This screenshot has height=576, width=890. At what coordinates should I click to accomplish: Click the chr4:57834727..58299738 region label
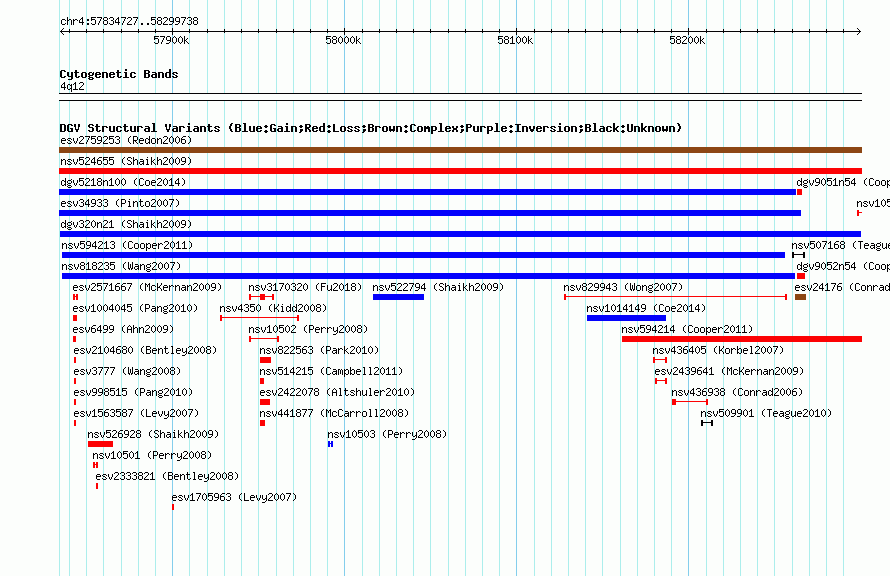(129, 21)
